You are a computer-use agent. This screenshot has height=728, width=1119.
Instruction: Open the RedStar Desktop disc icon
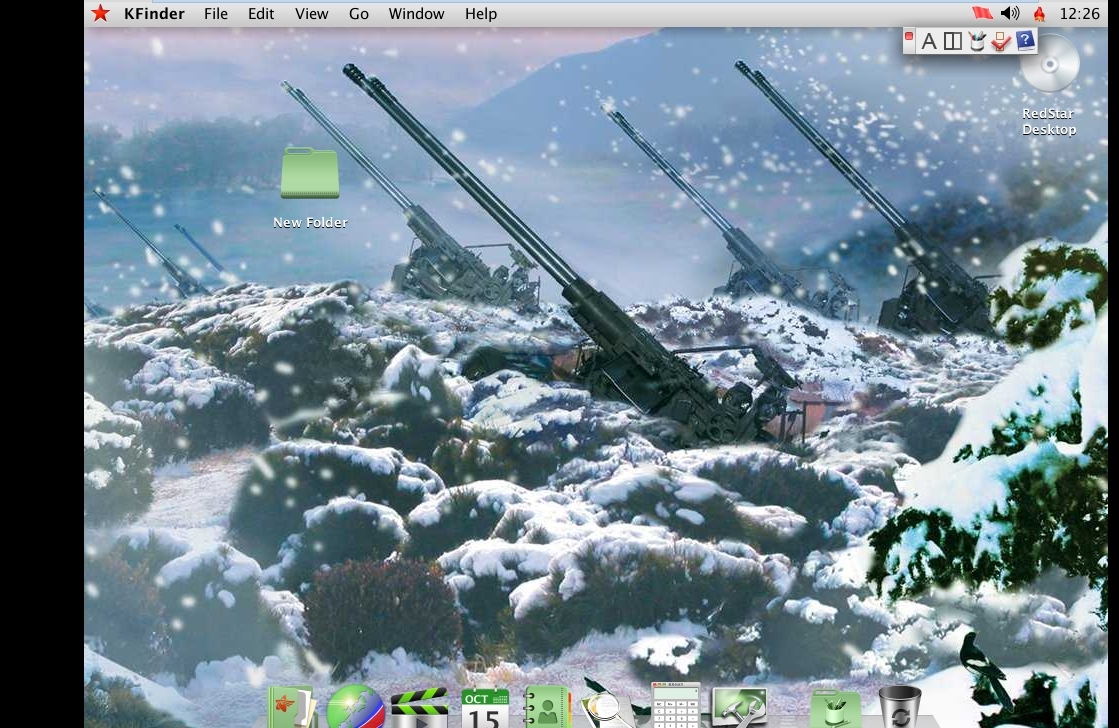click(1050, 64)
